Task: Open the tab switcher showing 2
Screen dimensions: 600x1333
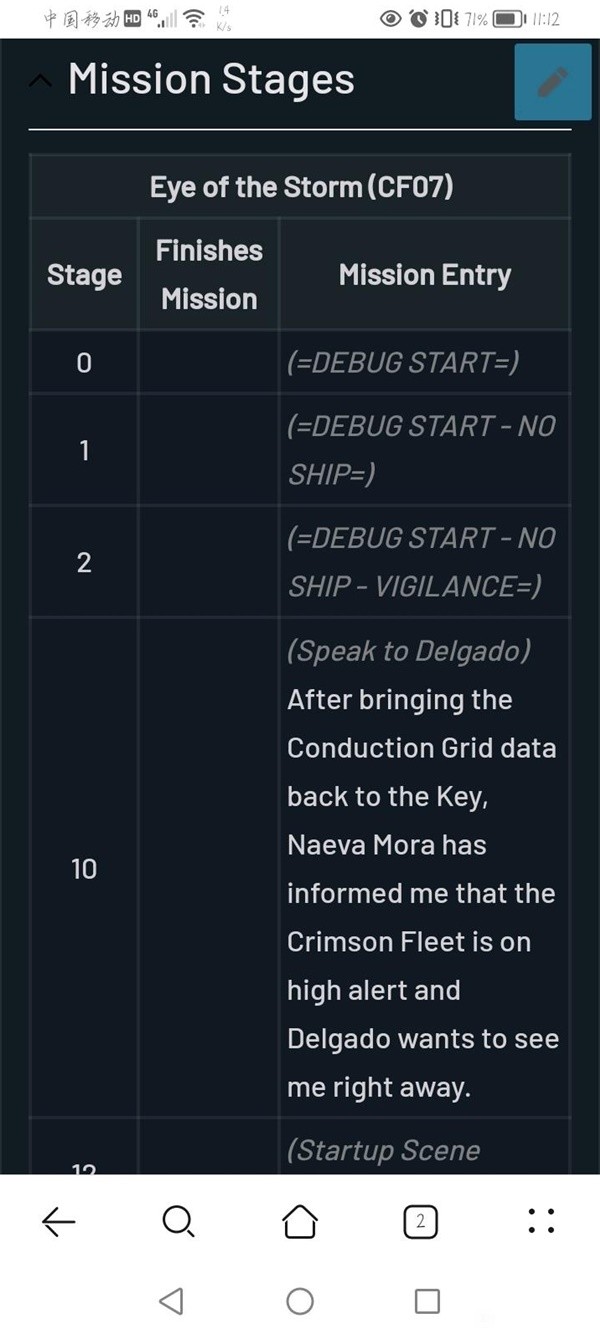Action: pyautogui.click(x=420, y=1221)
